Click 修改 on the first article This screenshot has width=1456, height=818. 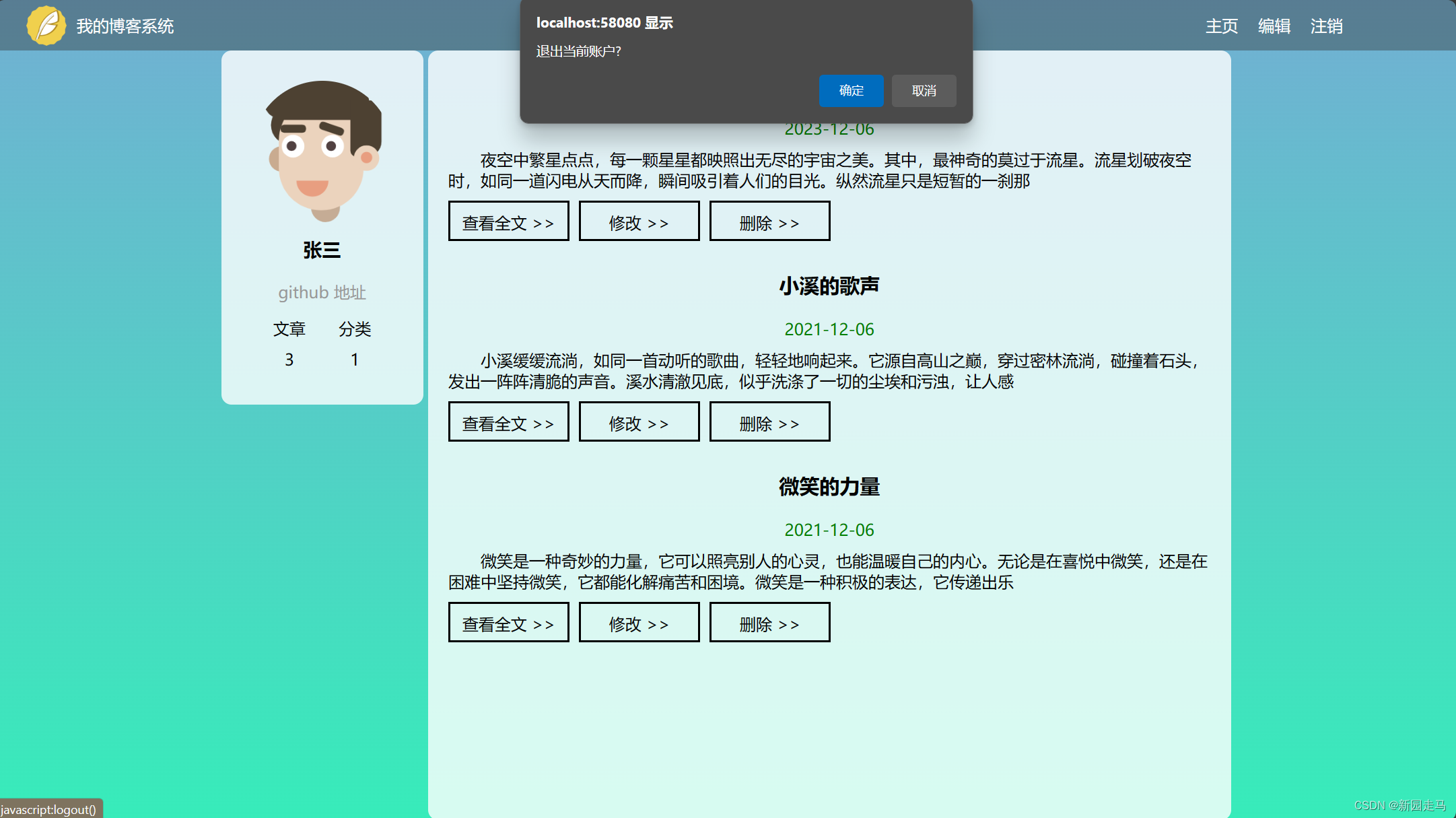click(x=639, y=221)
